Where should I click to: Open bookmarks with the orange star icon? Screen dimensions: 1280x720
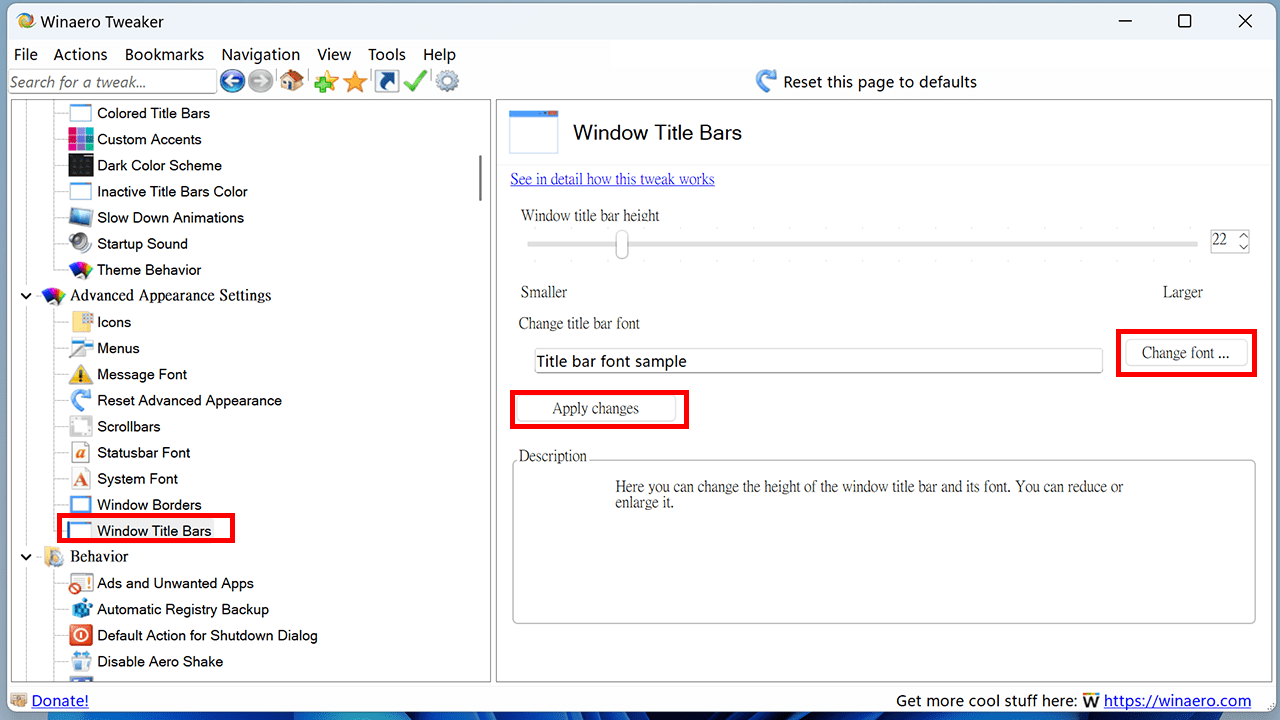tap(355, 82)
